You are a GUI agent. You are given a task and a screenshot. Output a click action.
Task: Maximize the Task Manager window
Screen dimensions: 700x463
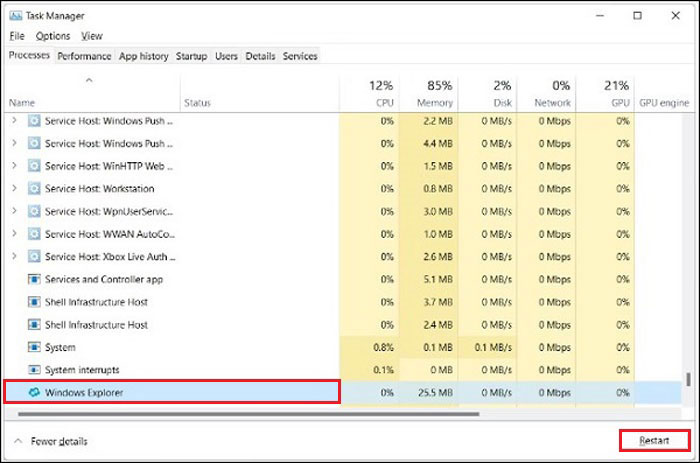(x=638, y=16)
